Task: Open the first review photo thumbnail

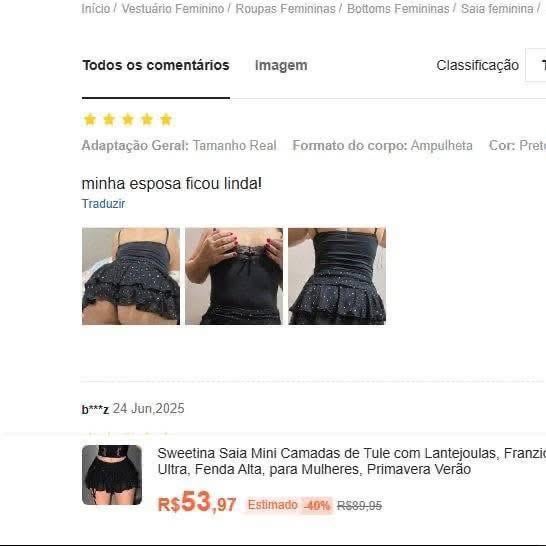Action: (131, 276)
